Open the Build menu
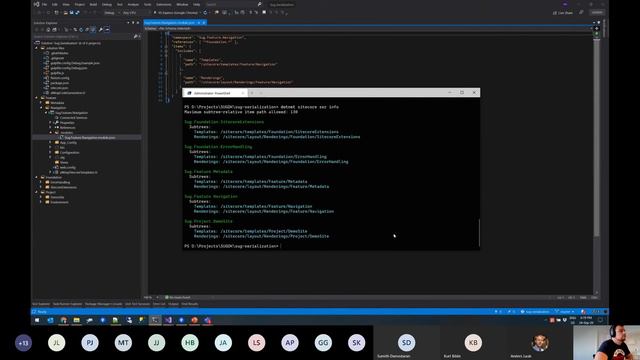The width and height of the screenshot is (640, 360). pyautogui.click(x=93, y=4)
